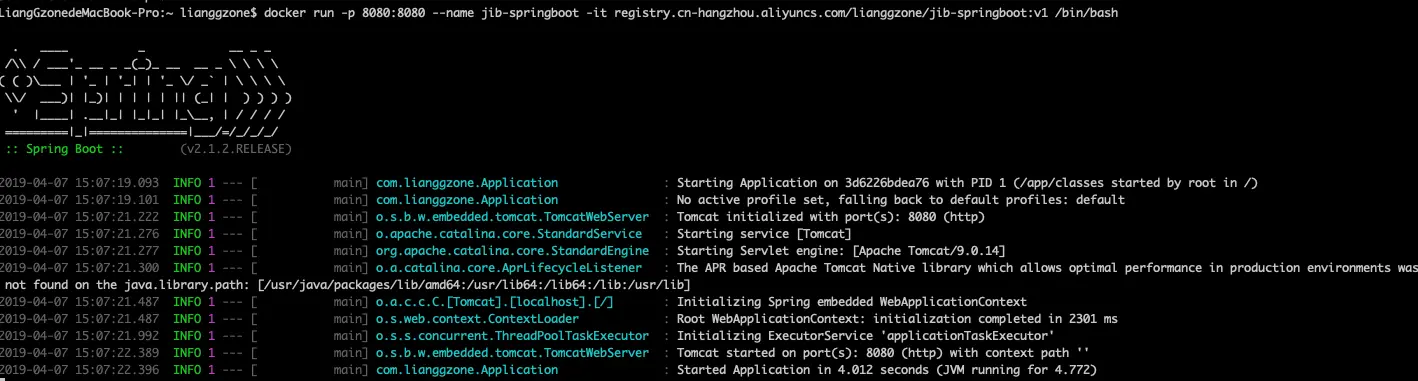Image resolution: width=1418 pixels, height=381 pixels.
Task: Click TomcatWebServer logger in 'Tomcat initialized' row
Action: (x=512, y=217)
